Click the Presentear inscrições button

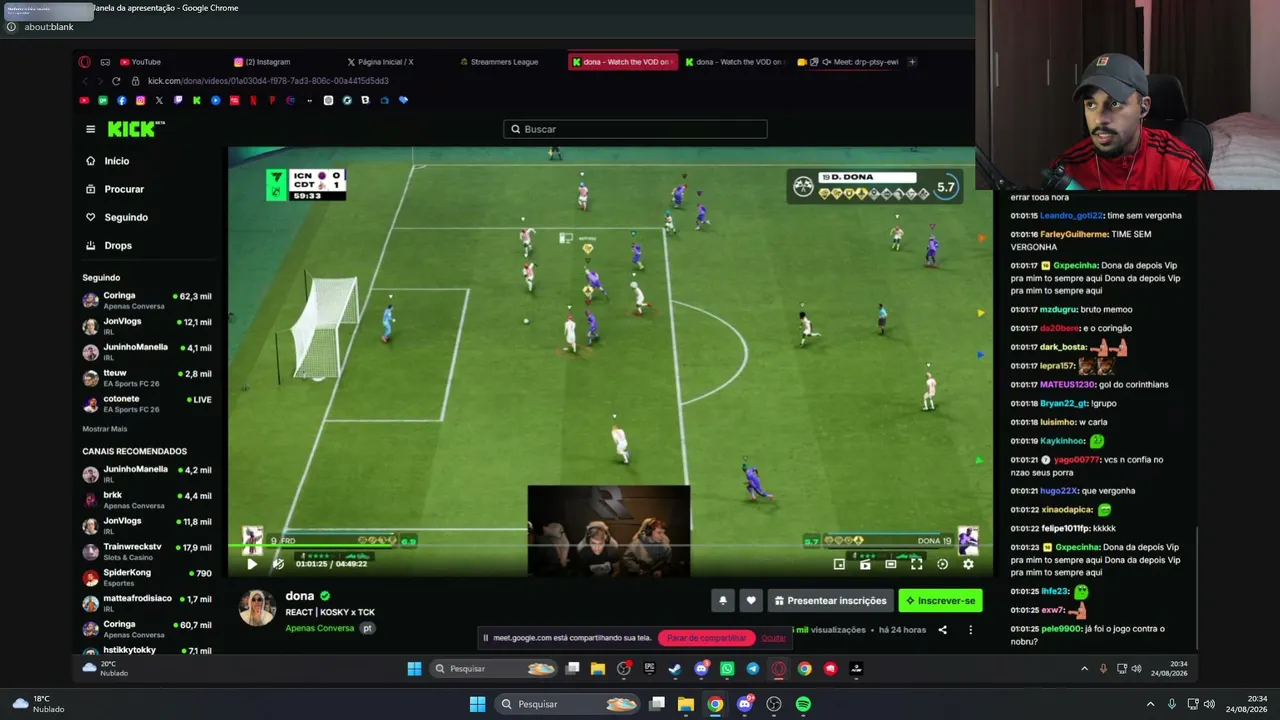tap(830, 600)
